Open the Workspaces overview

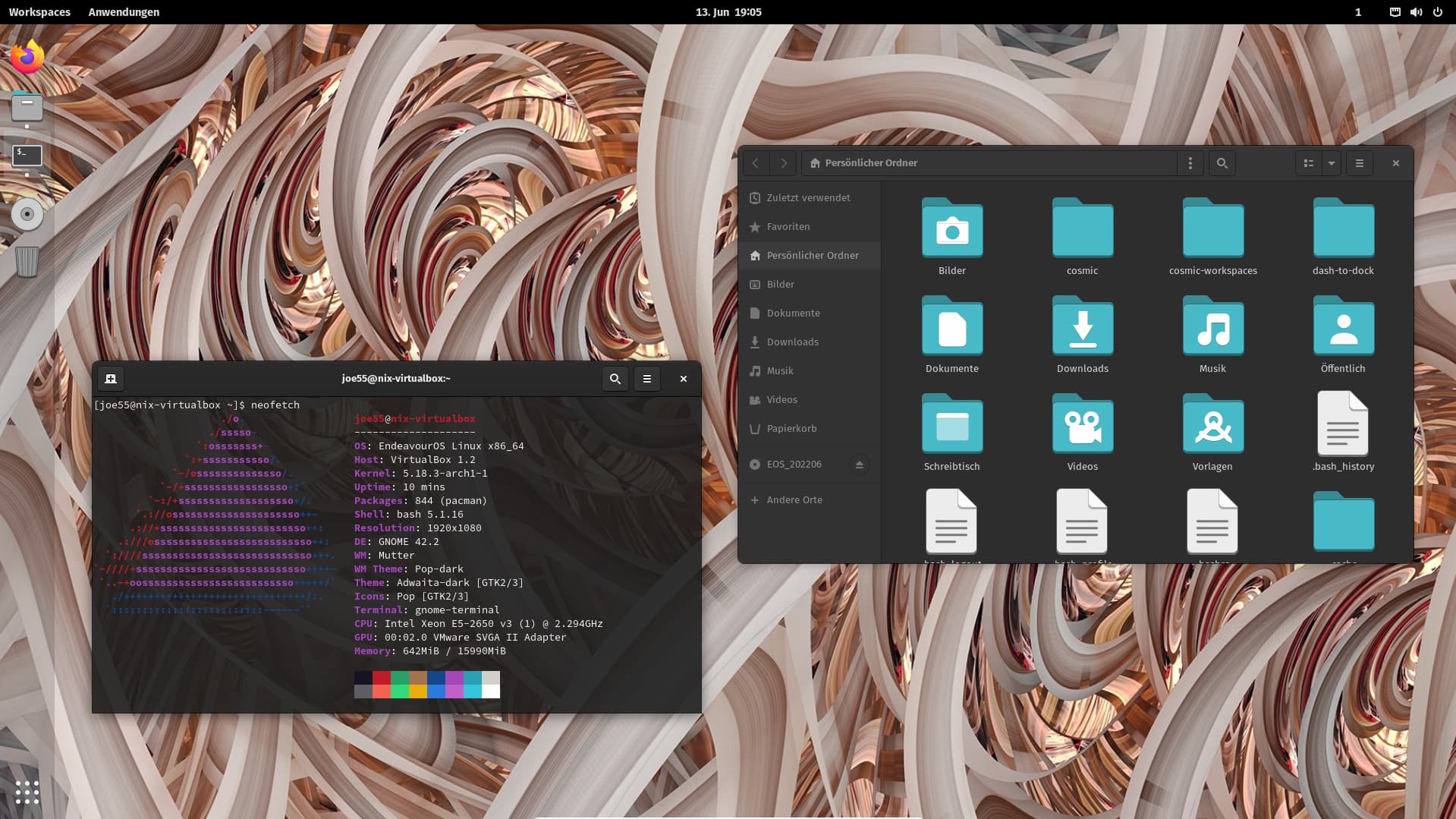pyautogui.click(x=39, y=12)
